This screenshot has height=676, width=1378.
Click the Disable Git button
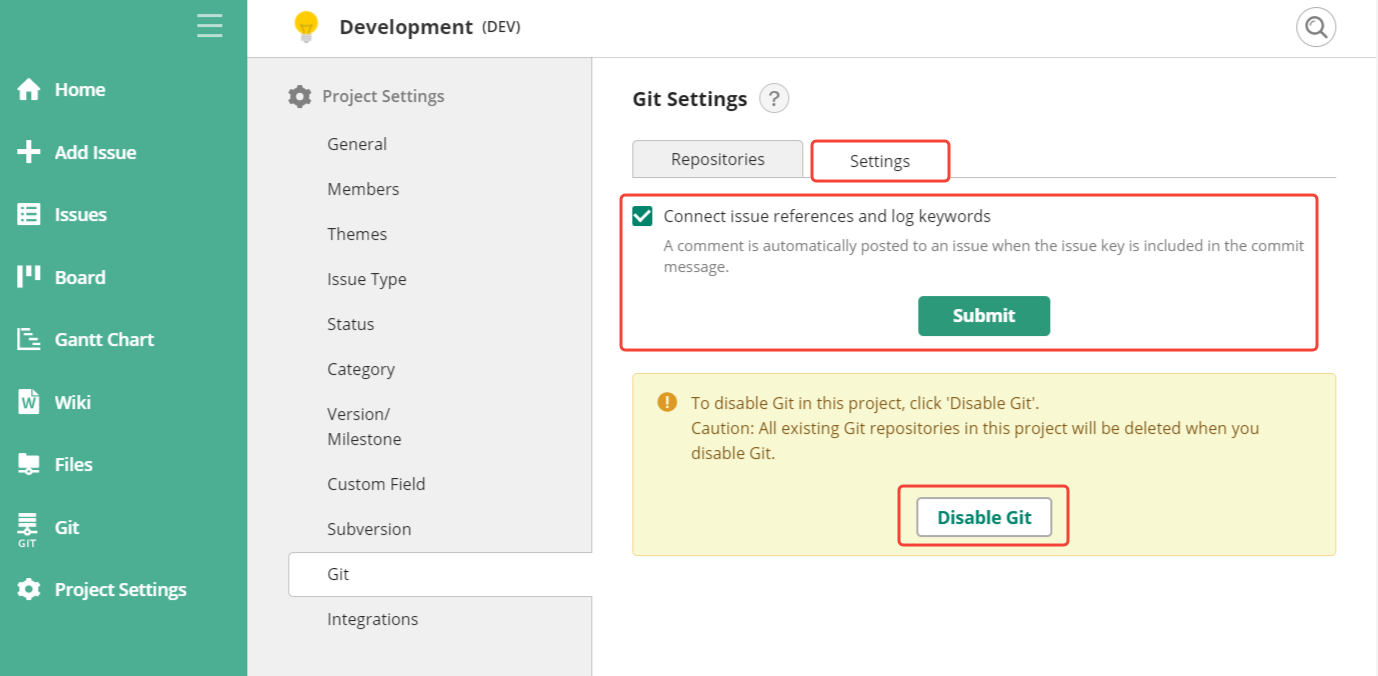pyautogui.click(x=984, y=517)
